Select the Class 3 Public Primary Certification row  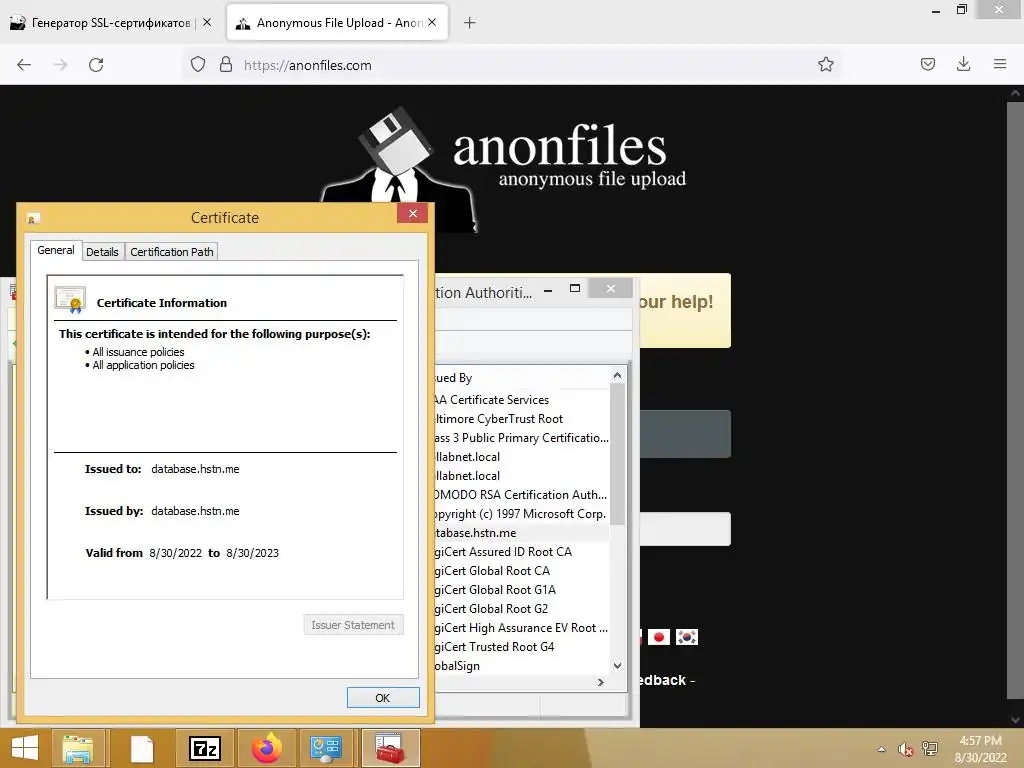(x=521, y=438)
